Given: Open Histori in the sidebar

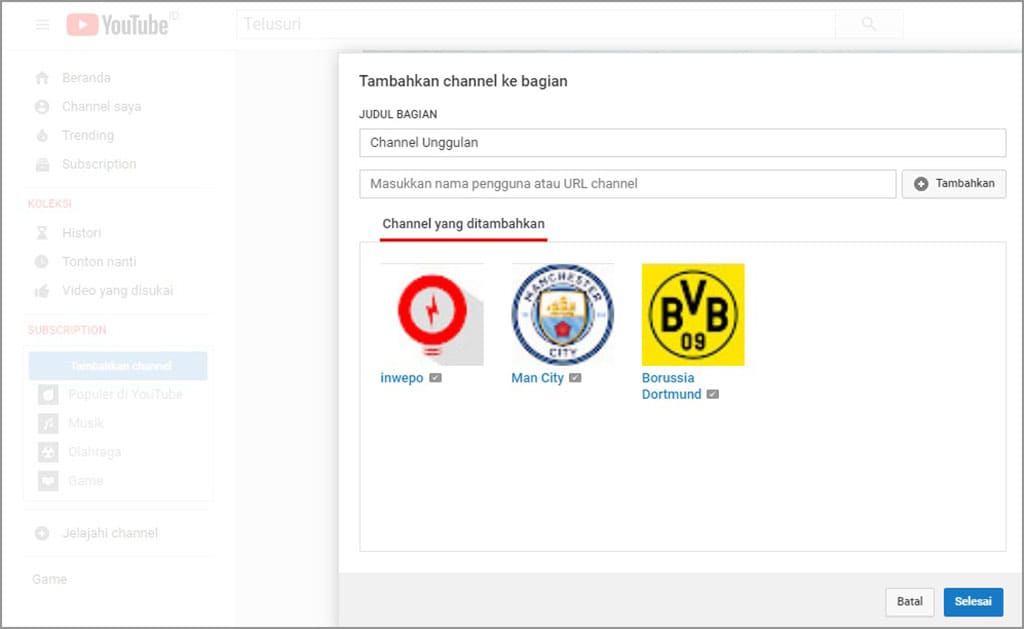Looking at the screenshot, I should [82, 233].
